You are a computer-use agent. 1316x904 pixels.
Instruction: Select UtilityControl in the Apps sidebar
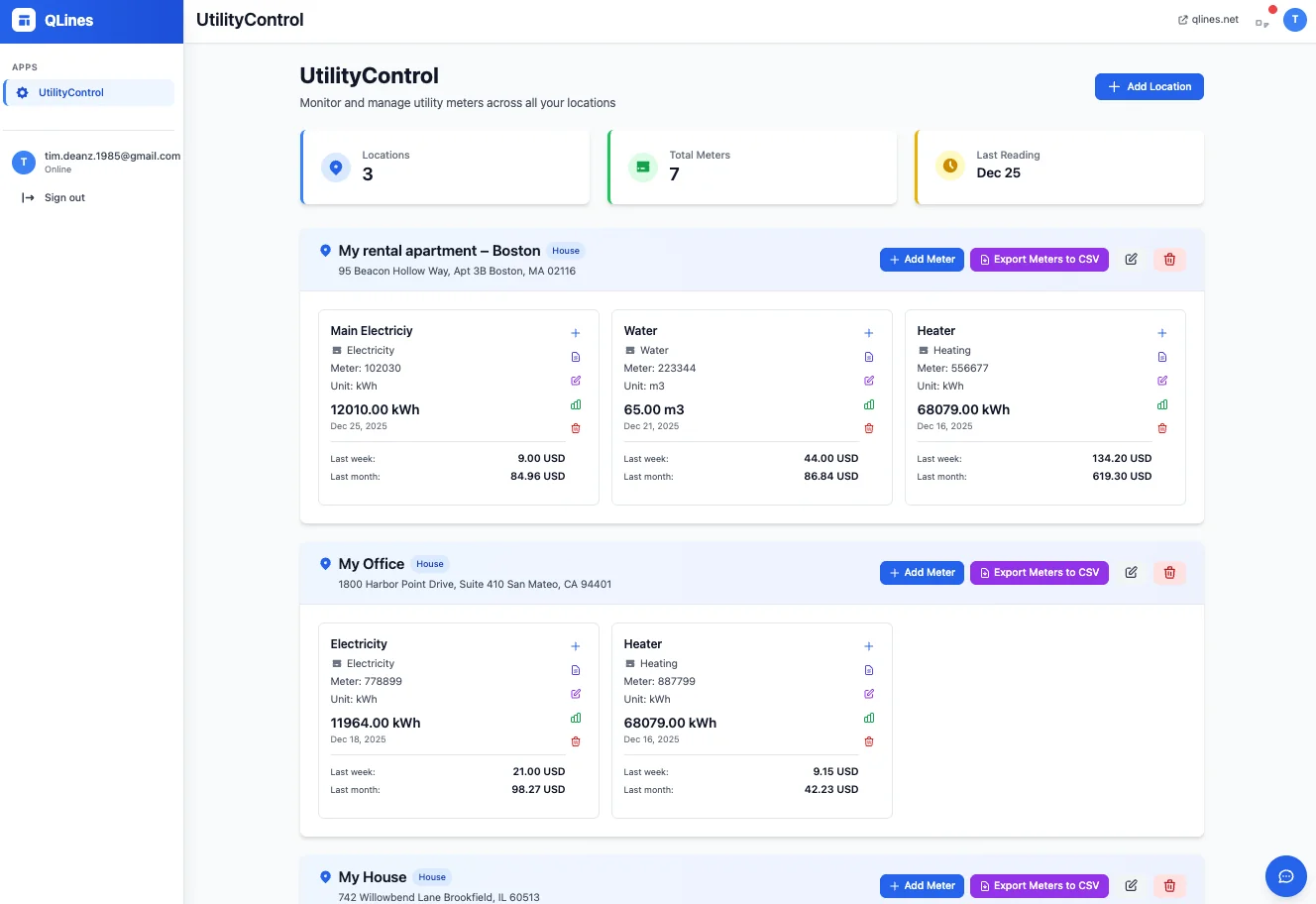(x=89, y=93)
